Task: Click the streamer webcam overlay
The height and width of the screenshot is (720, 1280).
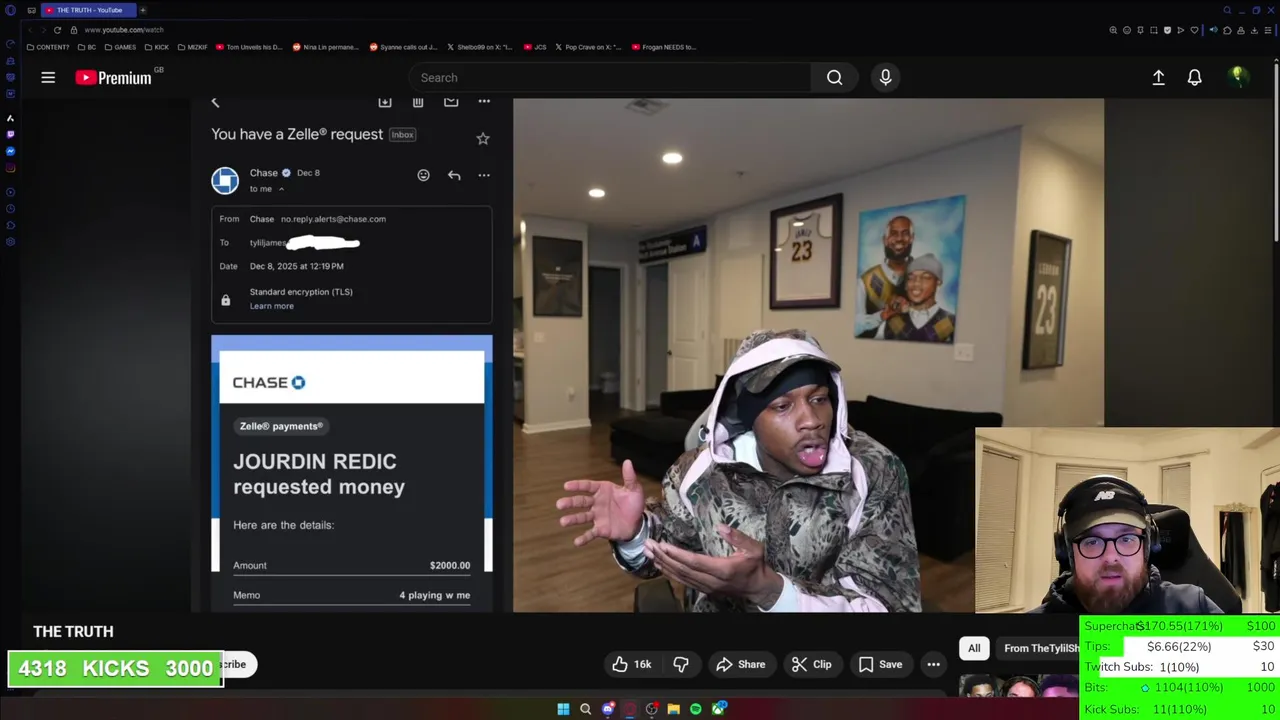Action: click(1127, 520)
